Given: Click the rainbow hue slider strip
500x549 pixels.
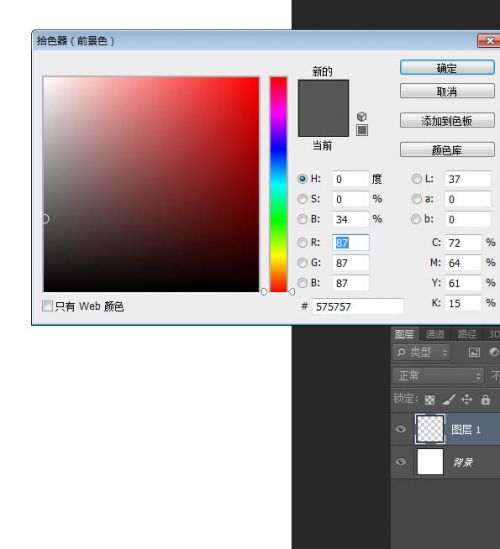Looking at the screenshot, I should [x=278, y=184].
